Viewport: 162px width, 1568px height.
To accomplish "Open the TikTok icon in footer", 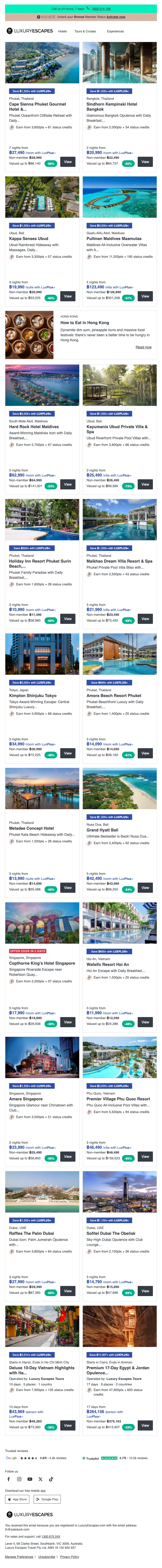I will point(51,1479).
